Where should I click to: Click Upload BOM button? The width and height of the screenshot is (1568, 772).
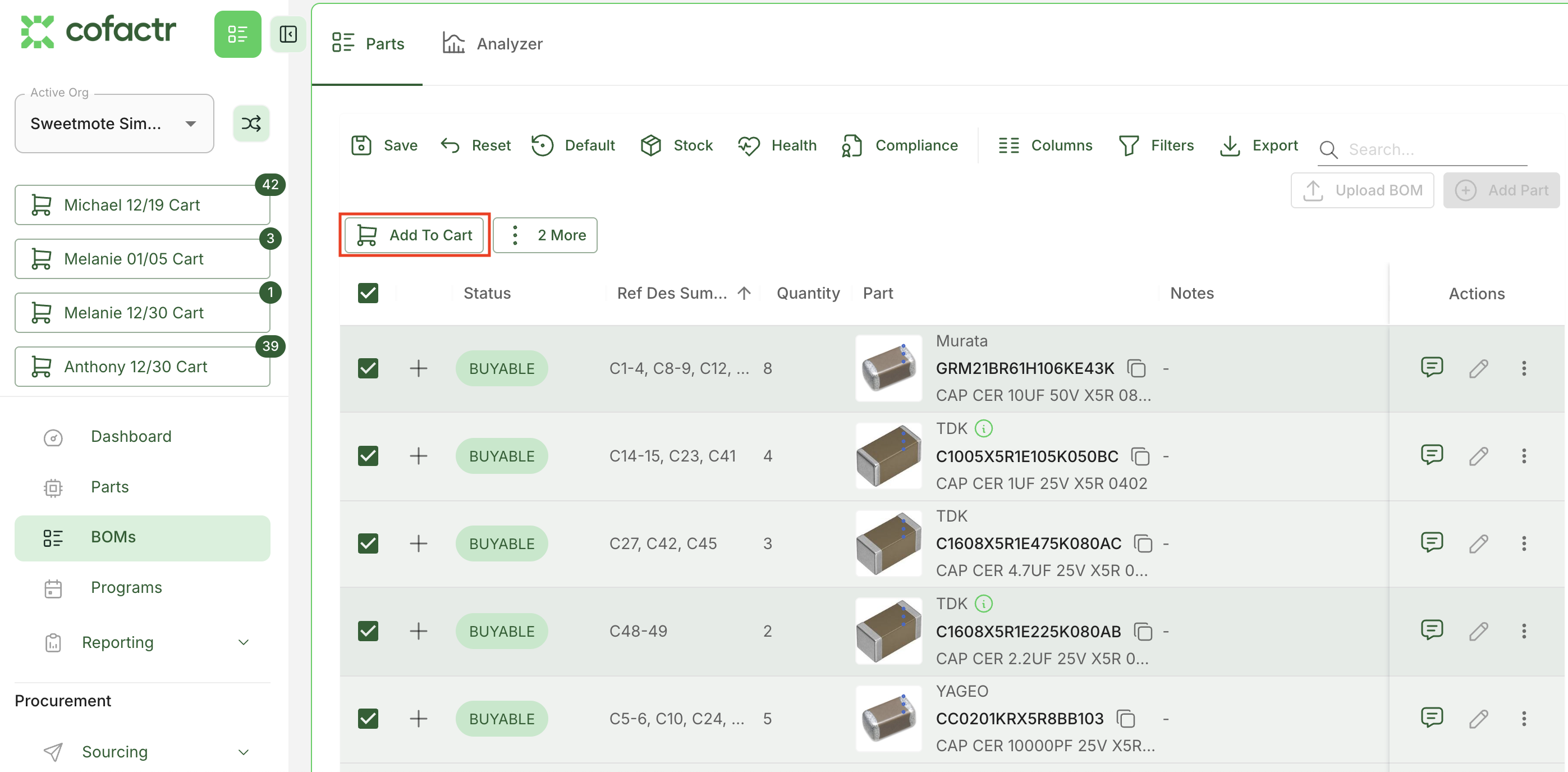click(x=1362, y=190)
